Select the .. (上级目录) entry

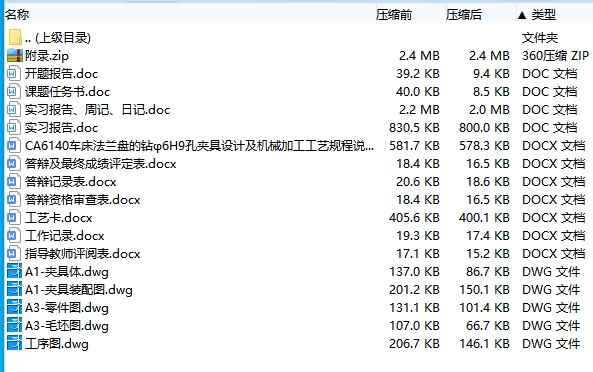pos(58,37)
